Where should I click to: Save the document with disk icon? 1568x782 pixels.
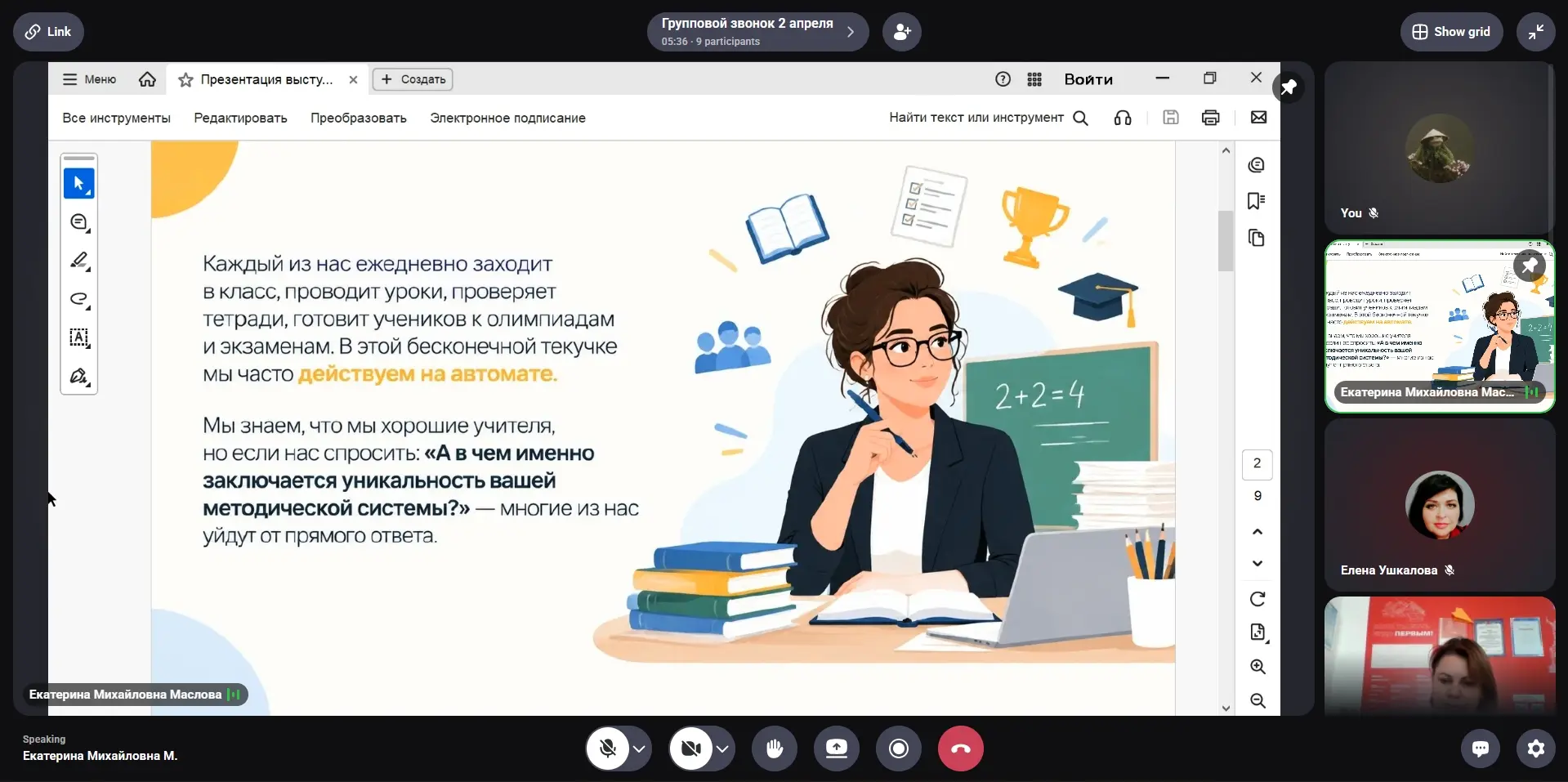click(1171, 118)
